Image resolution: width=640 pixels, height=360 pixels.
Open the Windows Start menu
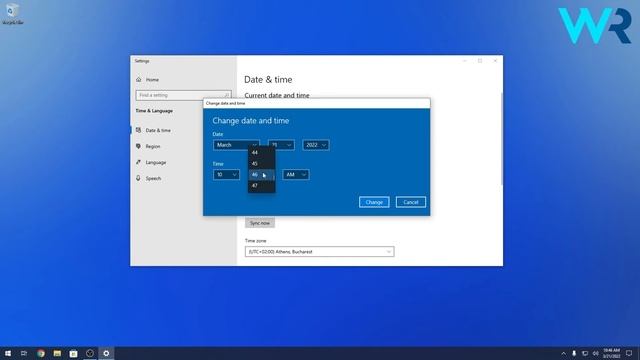click(x=8, y=353)
